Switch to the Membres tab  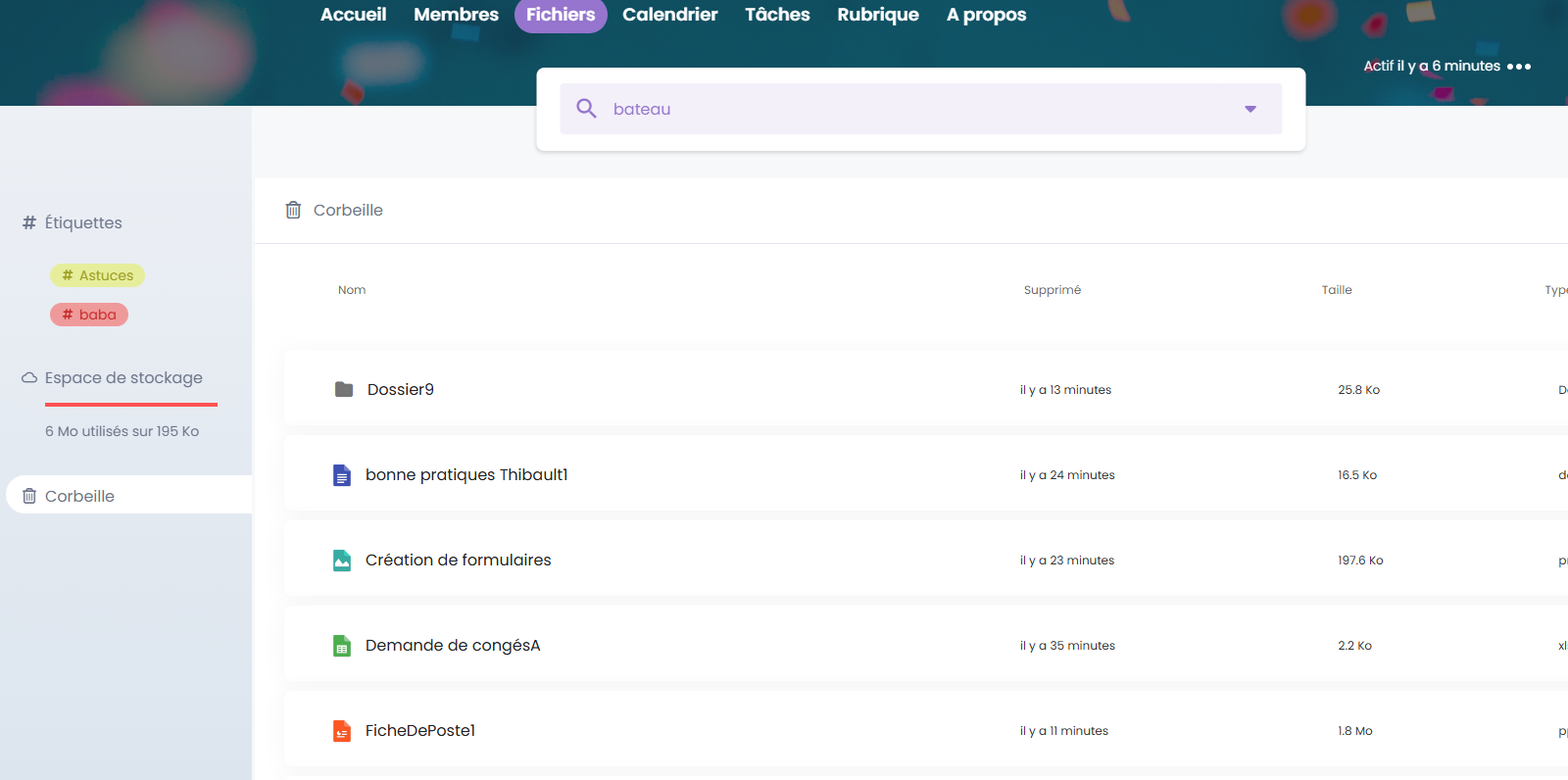pyautogui.click(x=456, y=15)
